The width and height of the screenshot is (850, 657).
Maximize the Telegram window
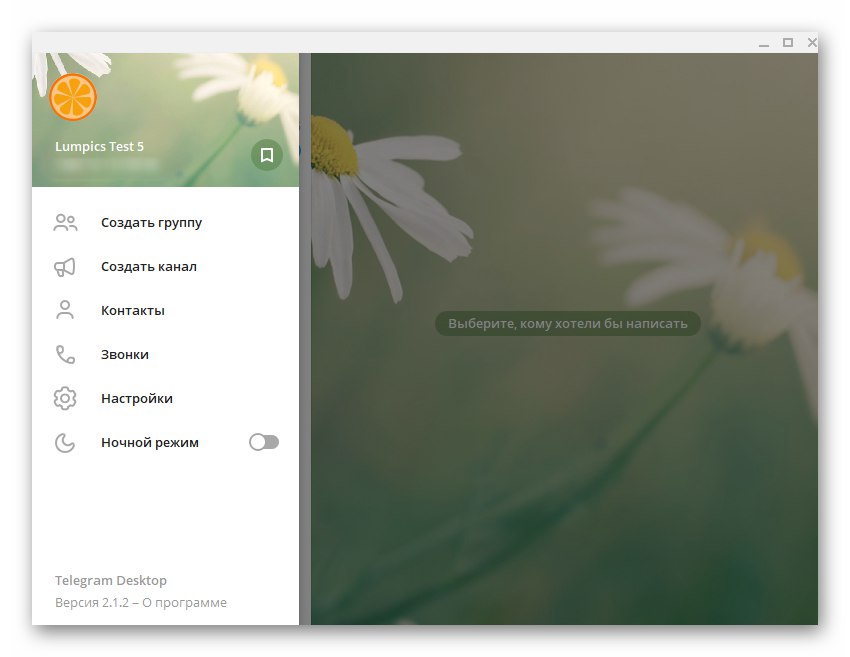pyautogui.click(x=788, y=42)
